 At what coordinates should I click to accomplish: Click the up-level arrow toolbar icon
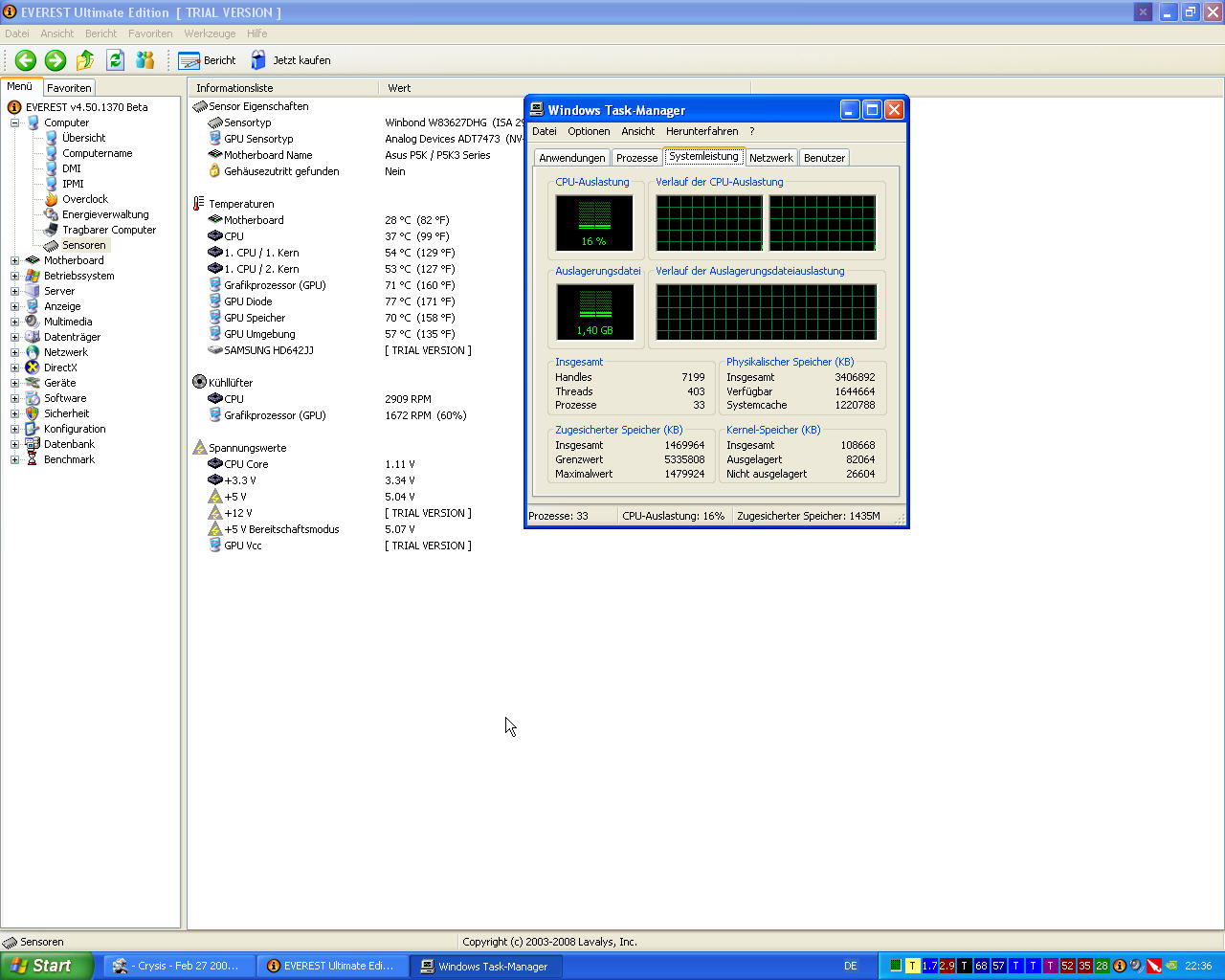[x=85, y=60]
